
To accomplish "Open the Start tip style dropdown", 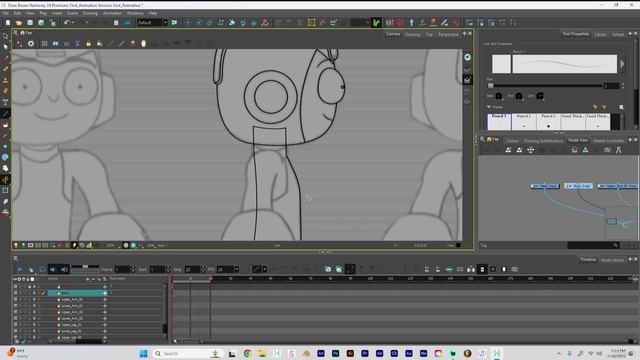I will click(499, 96).
